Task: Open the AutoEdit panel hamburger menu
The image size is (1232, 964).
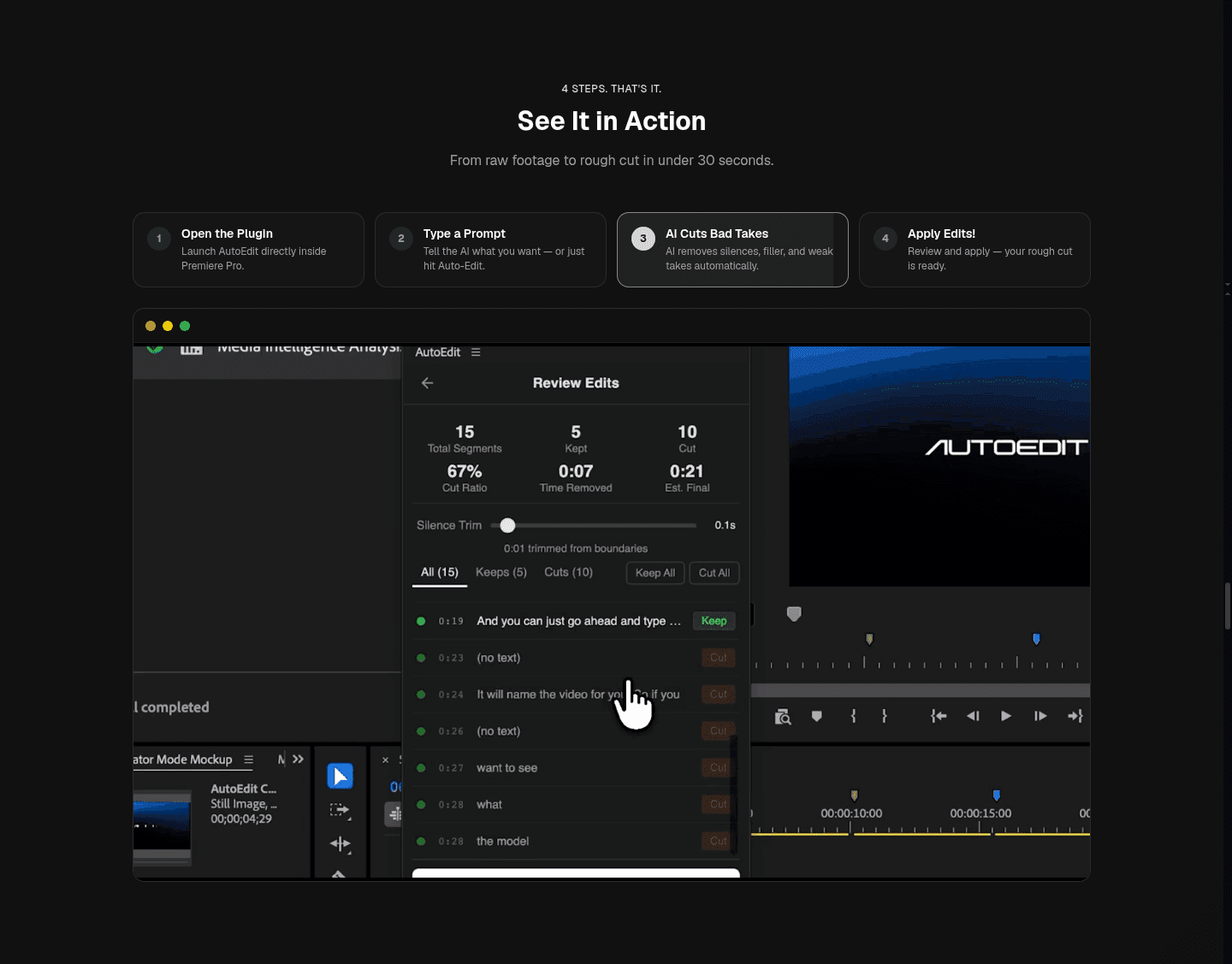Action: pyautogui.click(x=476, y=352)
